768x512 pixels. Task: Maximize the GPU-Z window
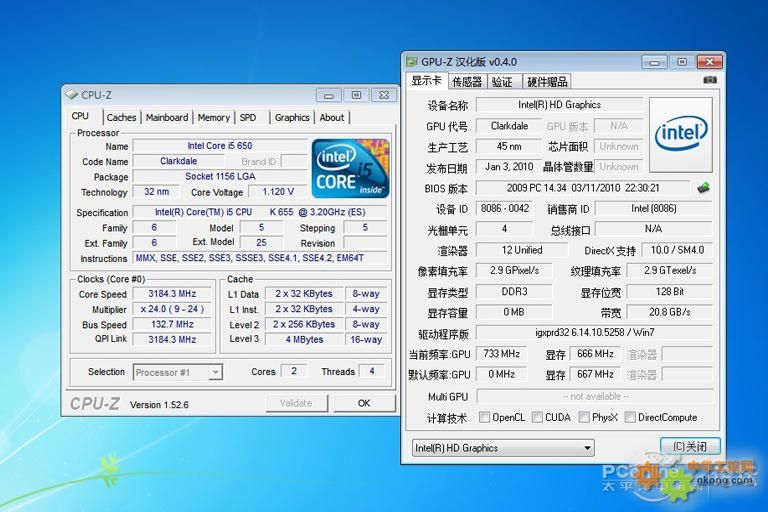tap(682, 62)
